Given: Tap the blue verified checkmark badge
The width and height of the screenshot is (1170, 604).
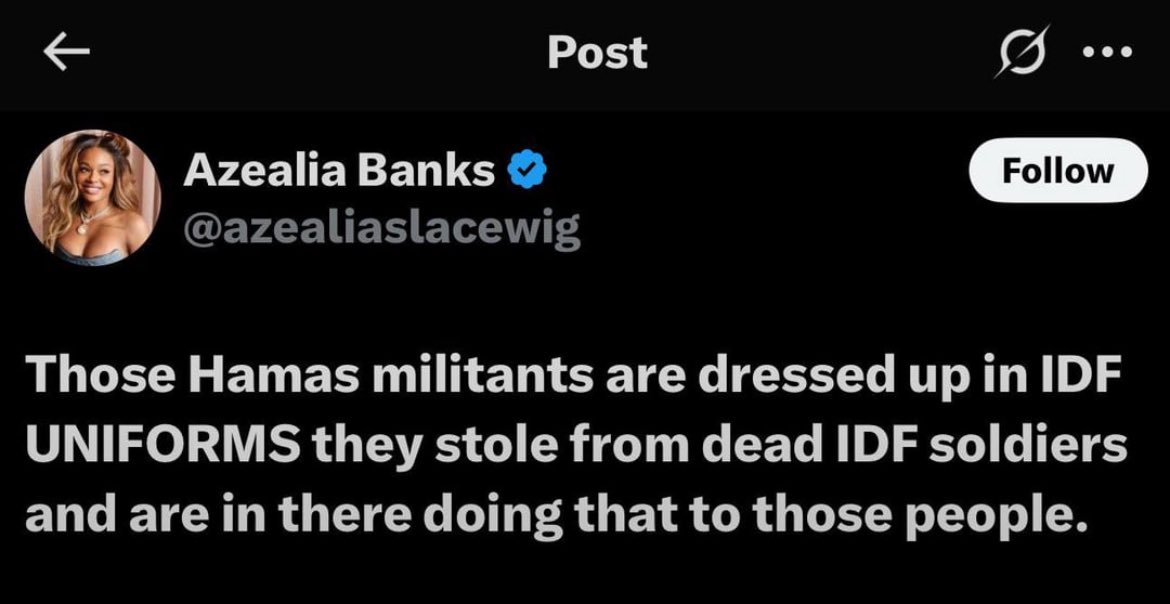Looking at the screenshot, I should coord(528,172).
